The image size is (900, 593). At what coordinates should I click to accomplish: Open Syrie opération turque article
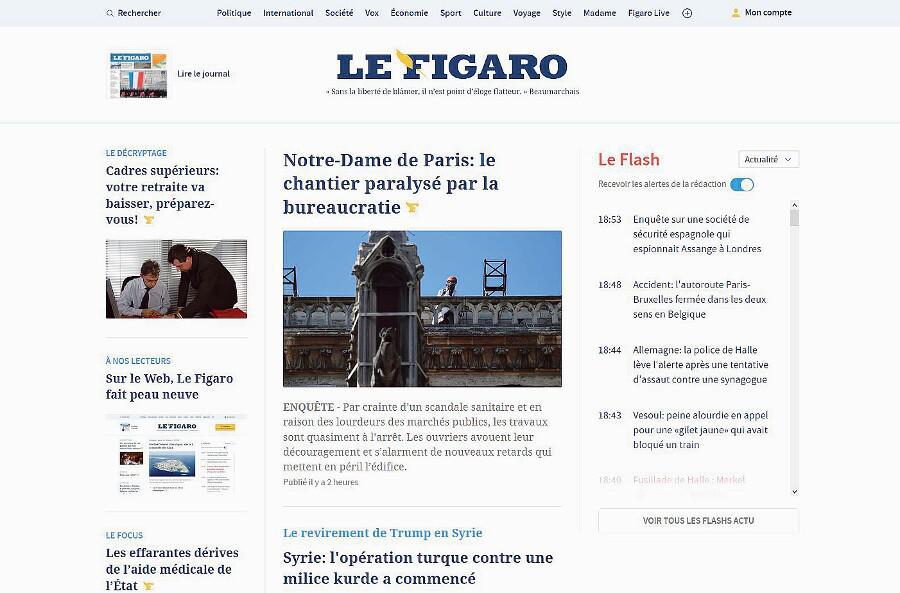point(418,568)
